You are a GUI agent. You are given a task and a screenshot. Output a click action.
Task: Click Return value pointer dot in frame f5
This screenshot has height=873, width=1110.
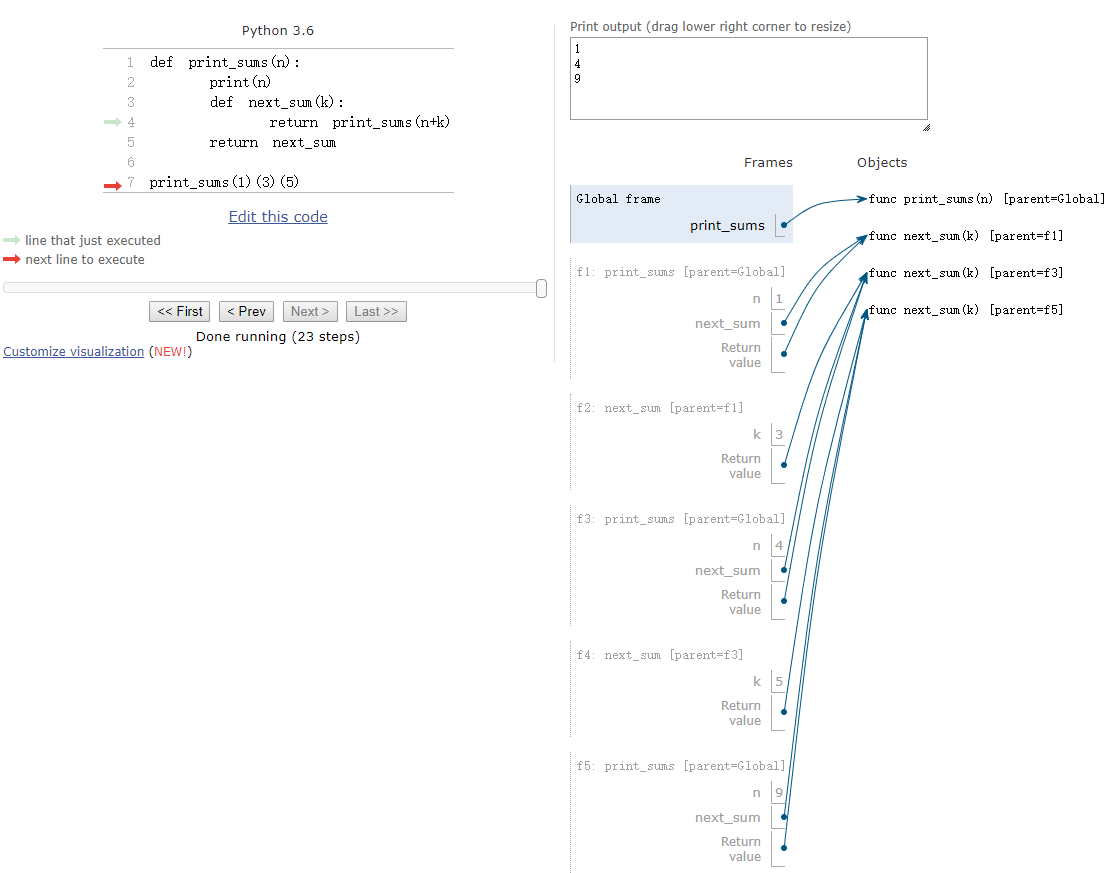[x=784, y=848]
